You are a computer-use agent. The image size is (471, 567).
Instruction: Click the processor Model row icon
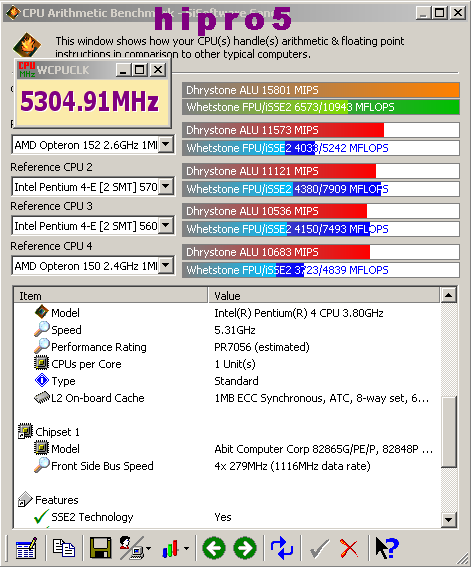pyautogui.click(x=42, y=312)
